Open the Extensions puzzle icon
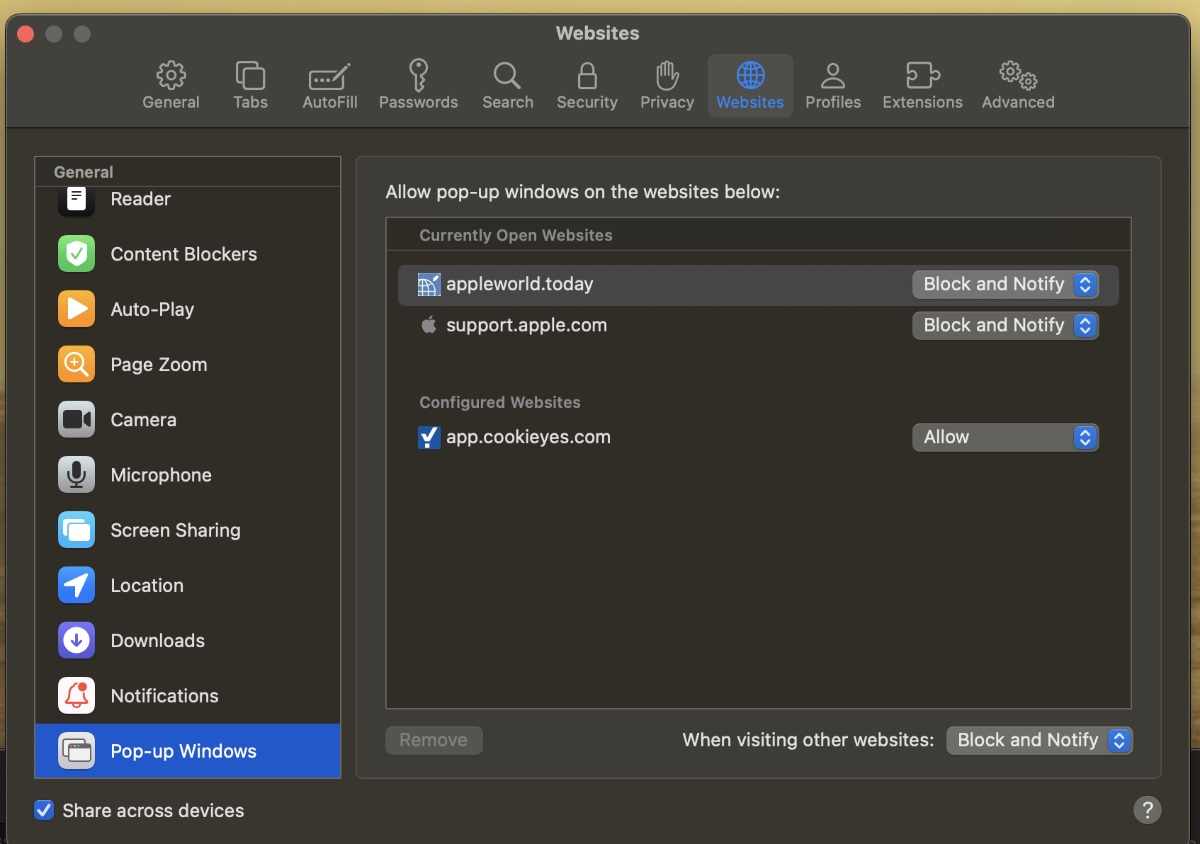1200x844 pixels. 922,75
